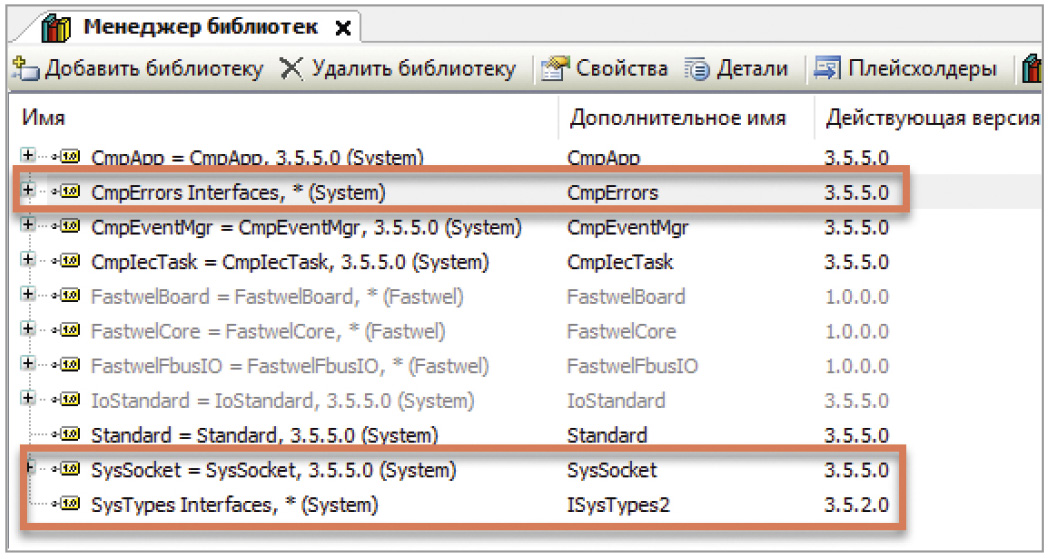1049x559 pixels.
Task: Select row FastwelCore = FastwelCore, * (Fastwel)
Action: pos(268,332)
